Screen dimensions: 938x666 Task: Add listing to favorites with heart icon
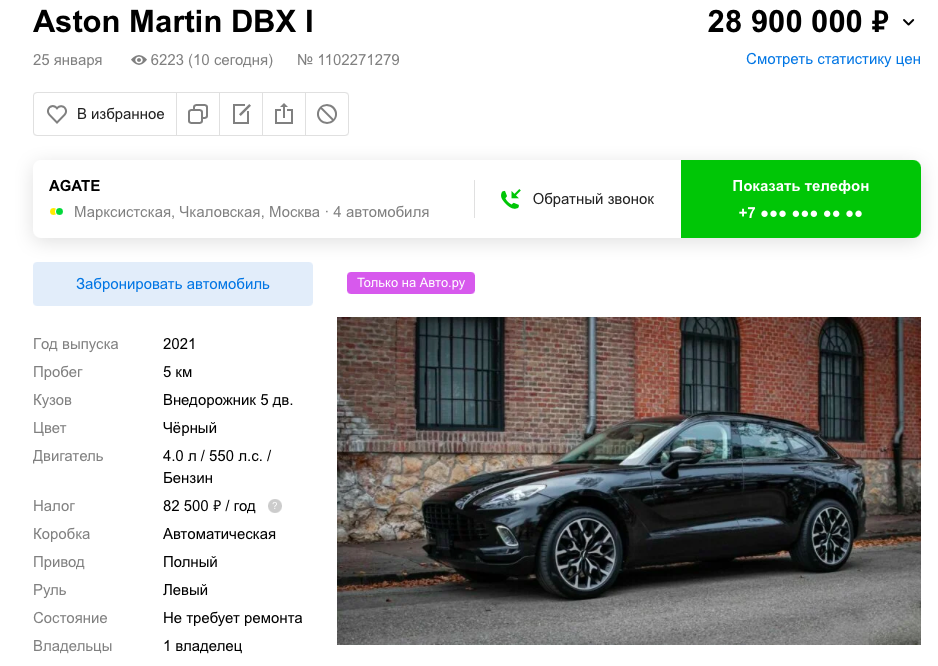pyautogui.click(x=57, y=114)
